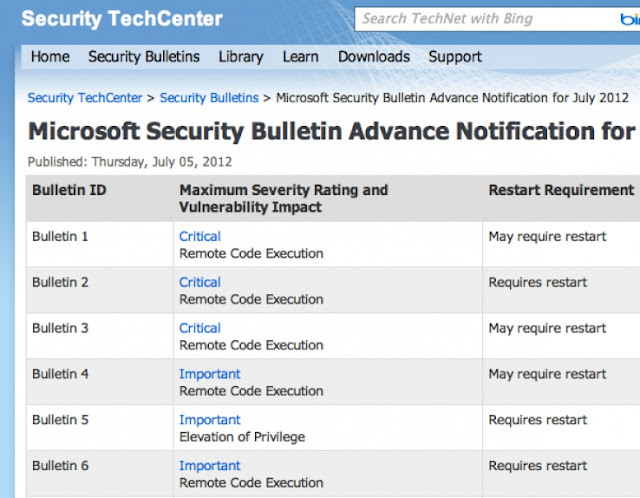The width and height of the screenshot is (640, 498).
Task: Open the Home menu item
Action: click(x=50, y=56)
